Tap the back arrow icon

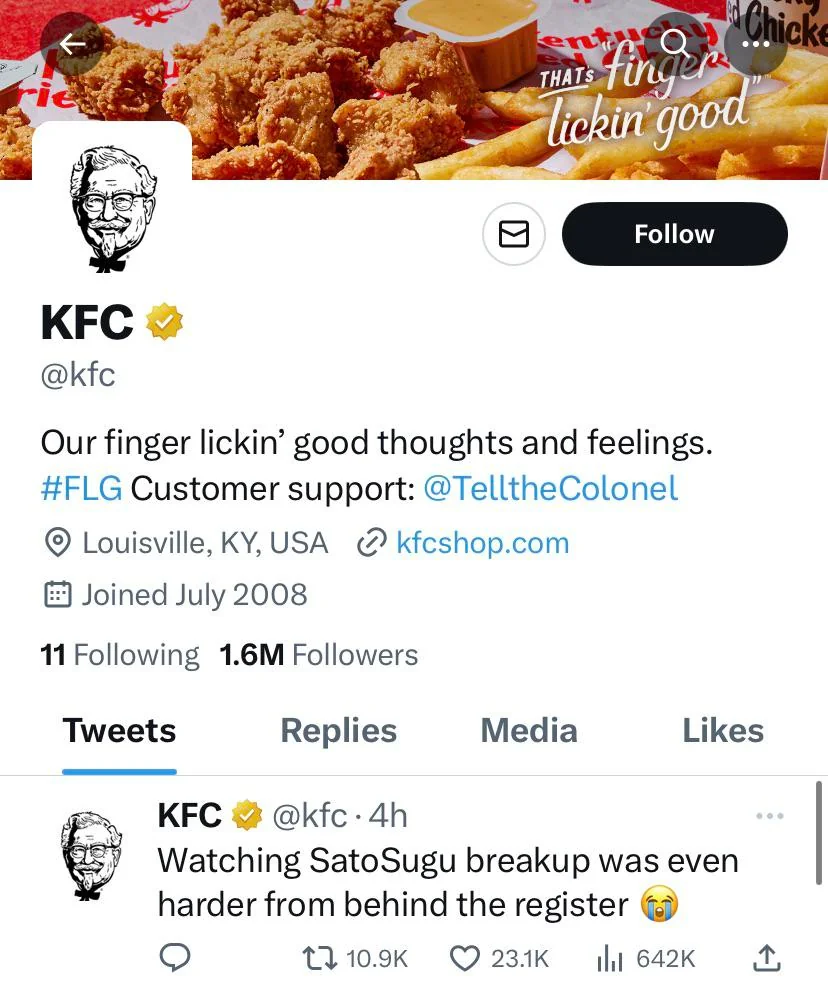point(71,44)
